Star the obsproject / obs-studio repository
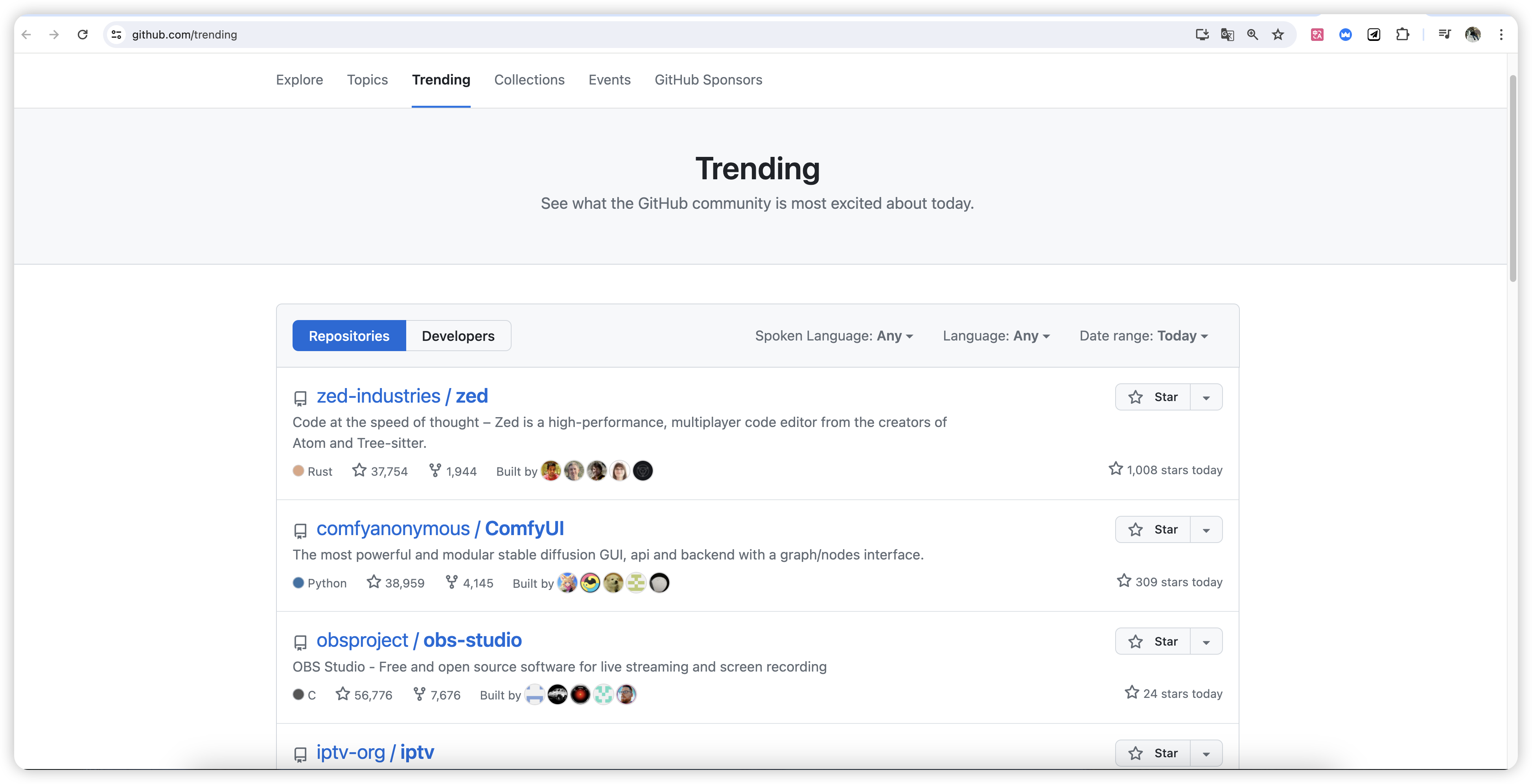This screenshot has width=1532, height=784. point(1153,641)
